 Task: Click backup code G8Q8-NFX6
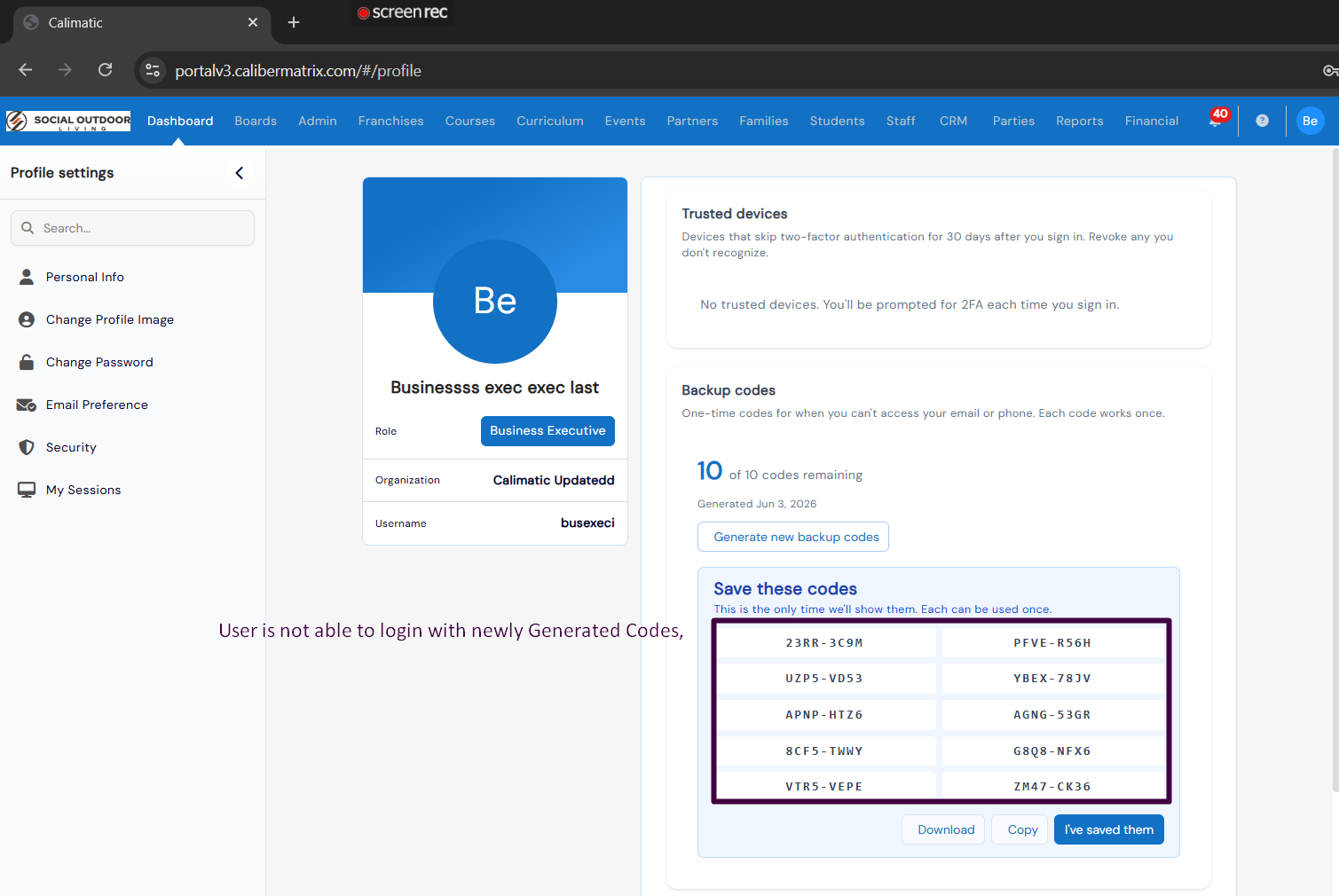click(x=1052, y=751)
